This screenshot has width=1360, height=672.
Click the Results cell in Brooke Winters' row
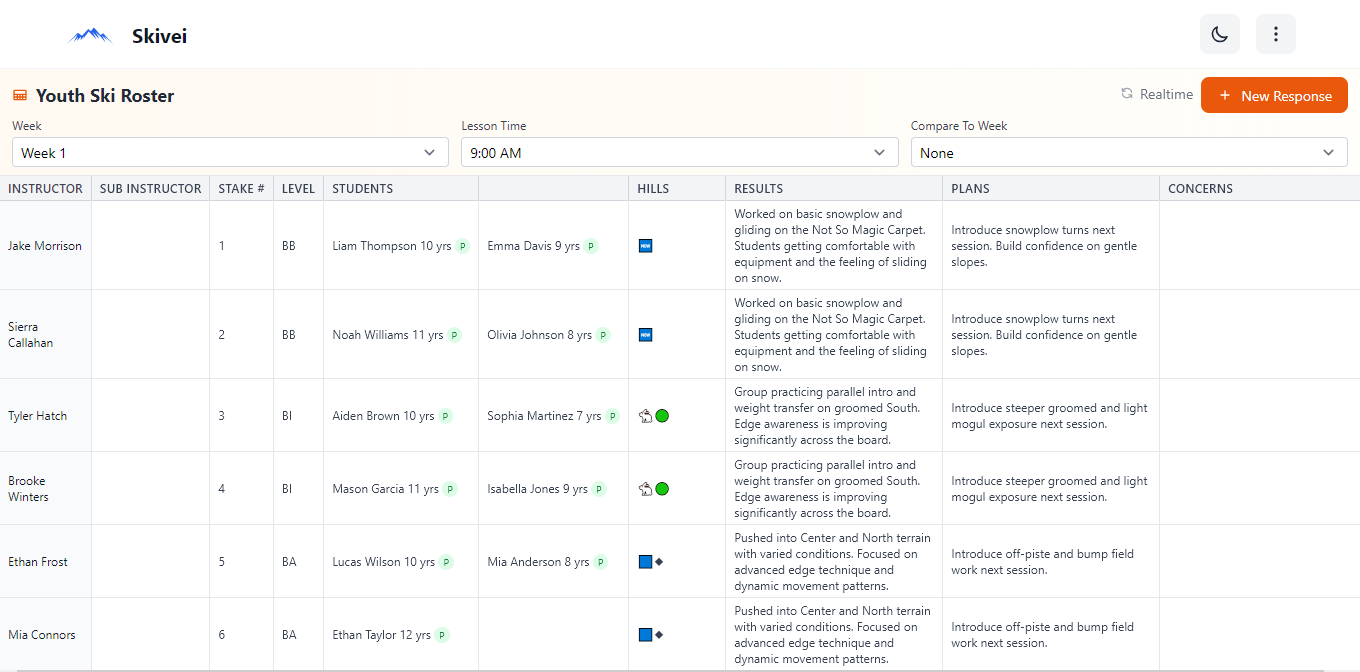[834, 489]
